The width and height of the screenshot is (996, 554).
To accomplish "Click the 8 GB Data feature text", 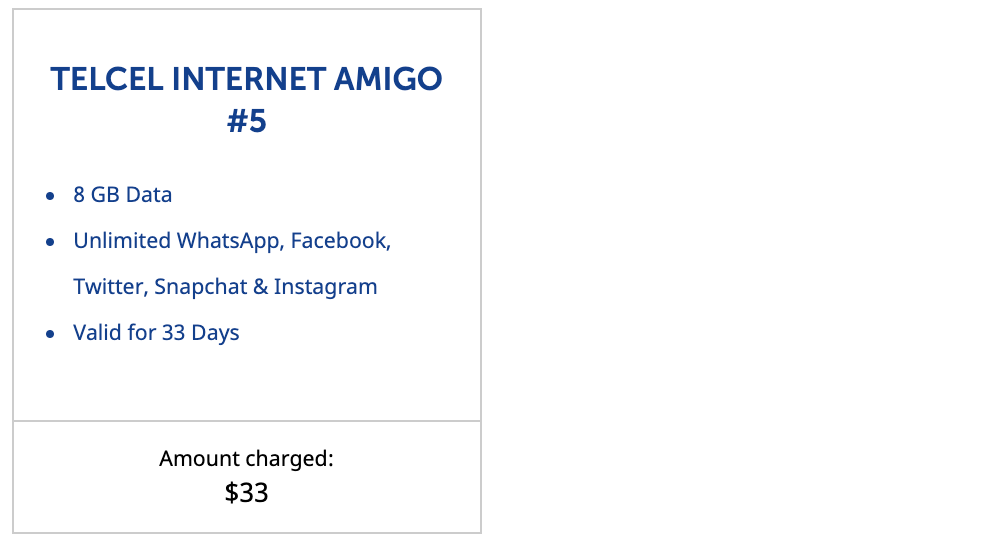I will 123,194.
